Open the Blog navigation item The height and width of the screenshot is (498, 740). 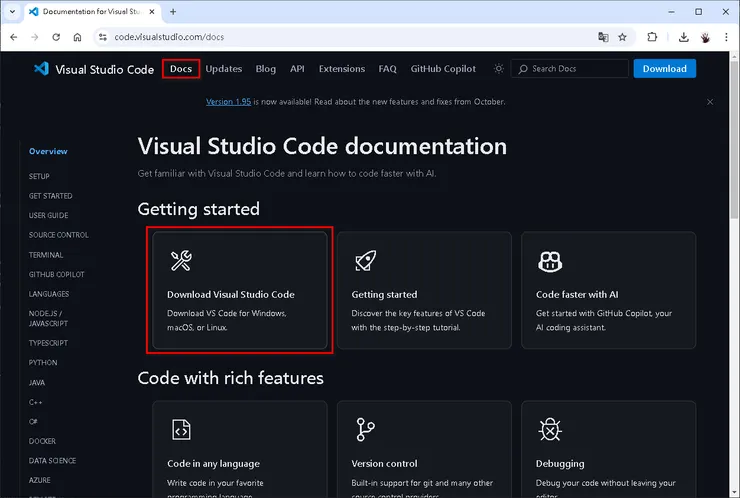(x=266, y=69)
